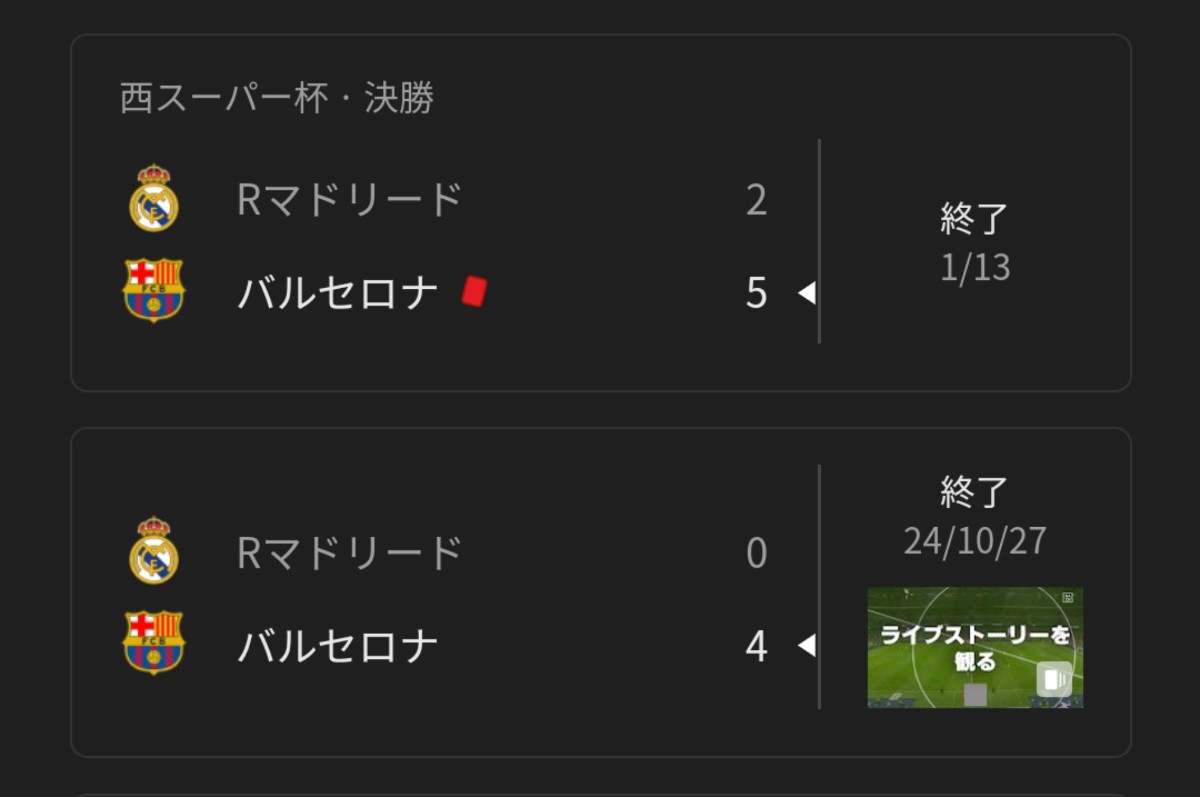
Task: Tap Real Madrid crest in 24/10/27 match
Action: coord(154,550)
